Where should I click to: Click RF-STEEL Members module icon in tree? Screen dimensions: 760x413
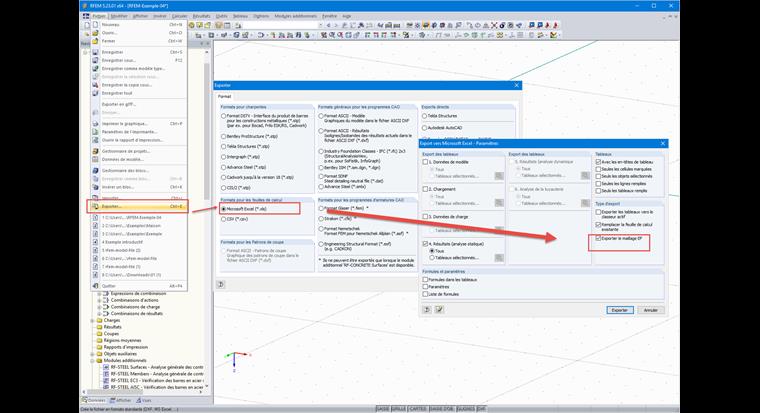(106, 374)
